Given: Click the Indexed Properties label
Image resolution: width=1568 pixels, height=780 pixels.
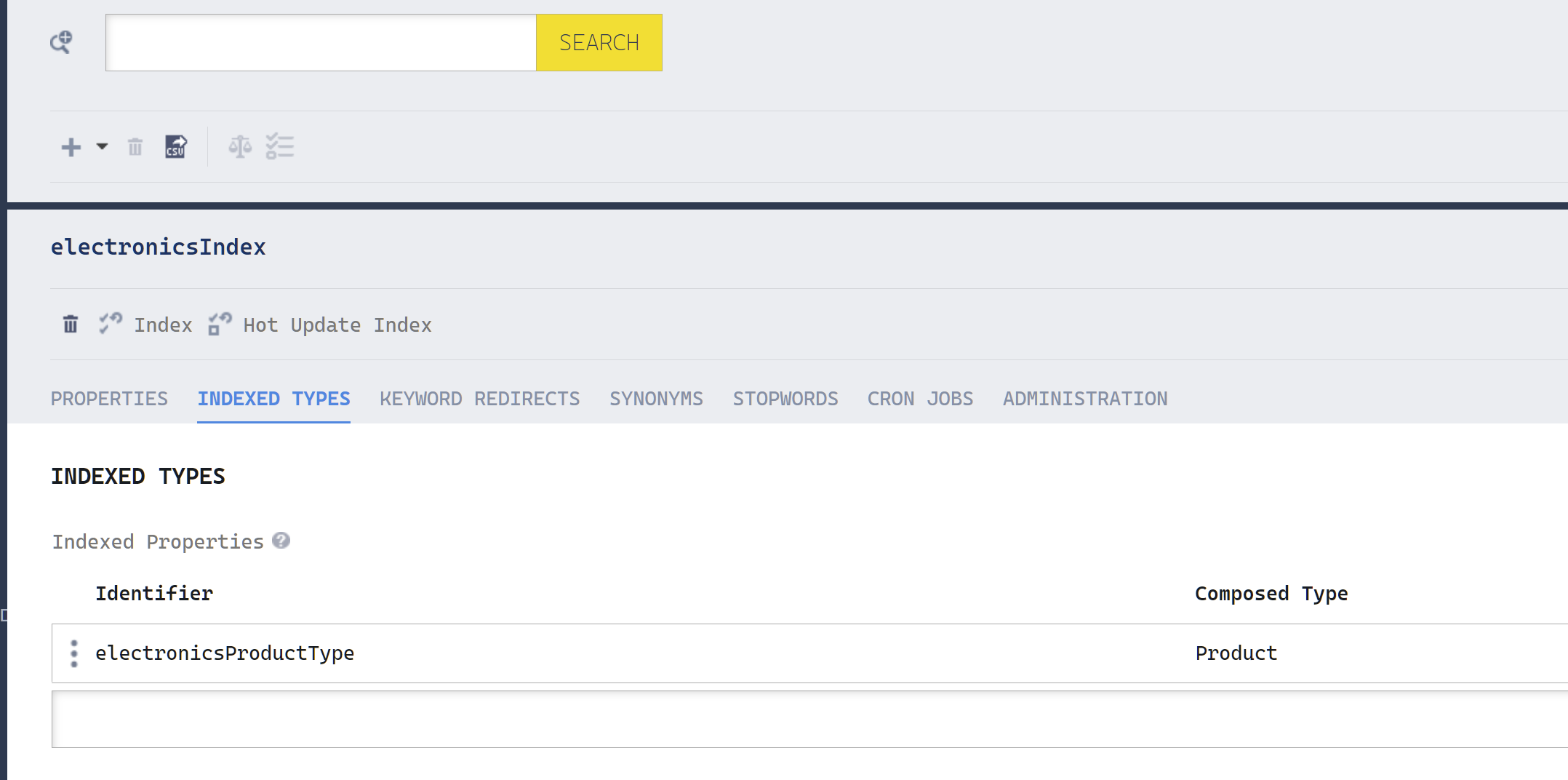Looking at the screenshot, I should click(x=158, y=542).
